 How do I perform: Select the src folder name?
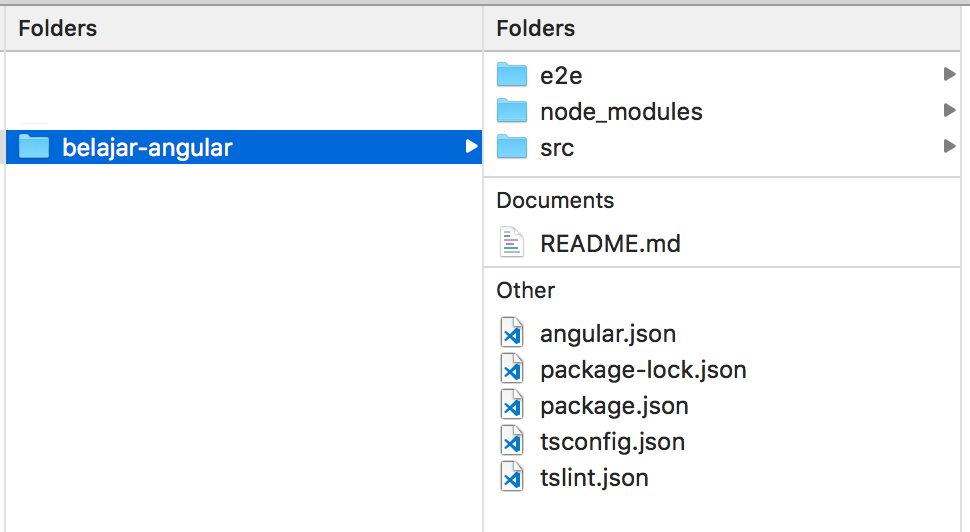(x=557, y=148)
